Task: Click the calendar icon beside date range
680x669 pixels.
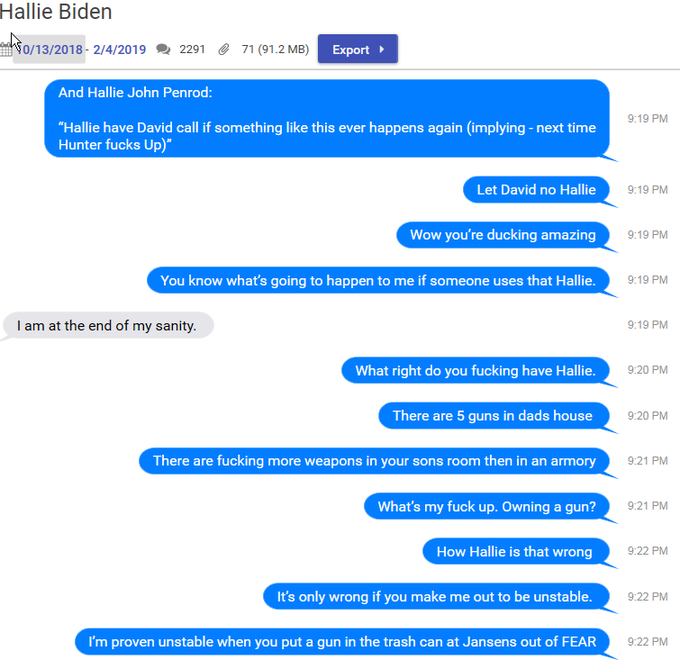Action: [6, 49]
